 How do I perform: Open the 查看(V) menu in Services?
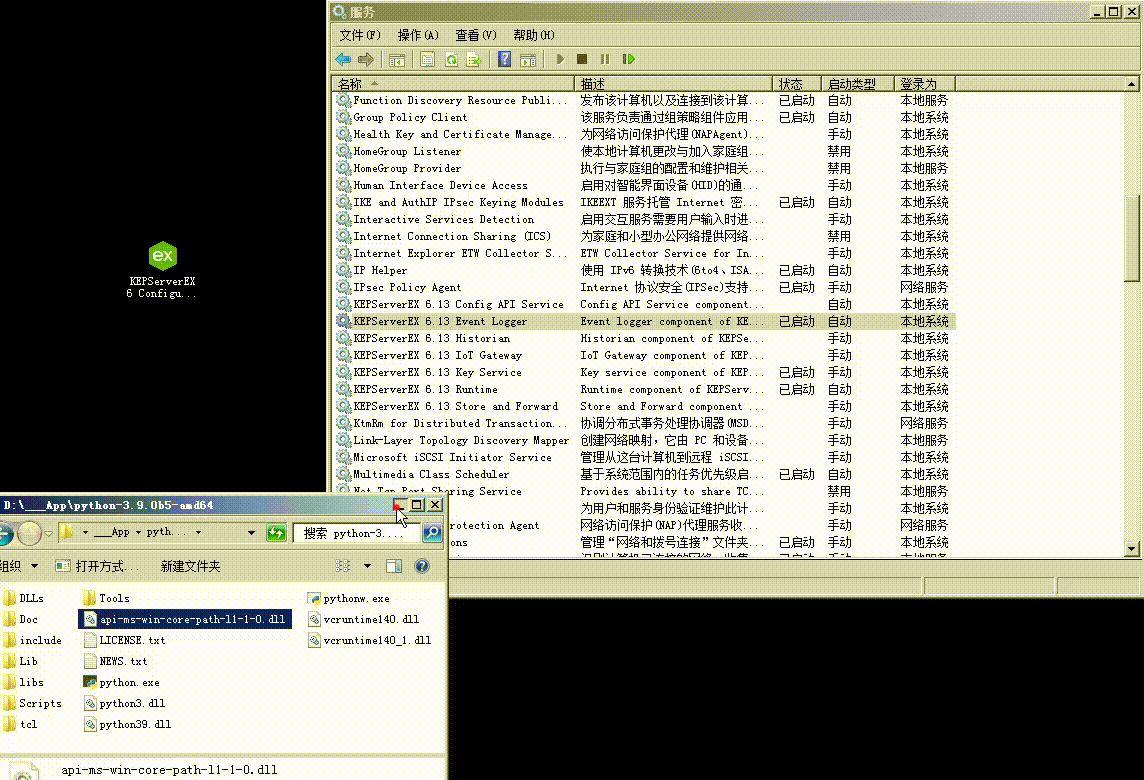(476, 35)
